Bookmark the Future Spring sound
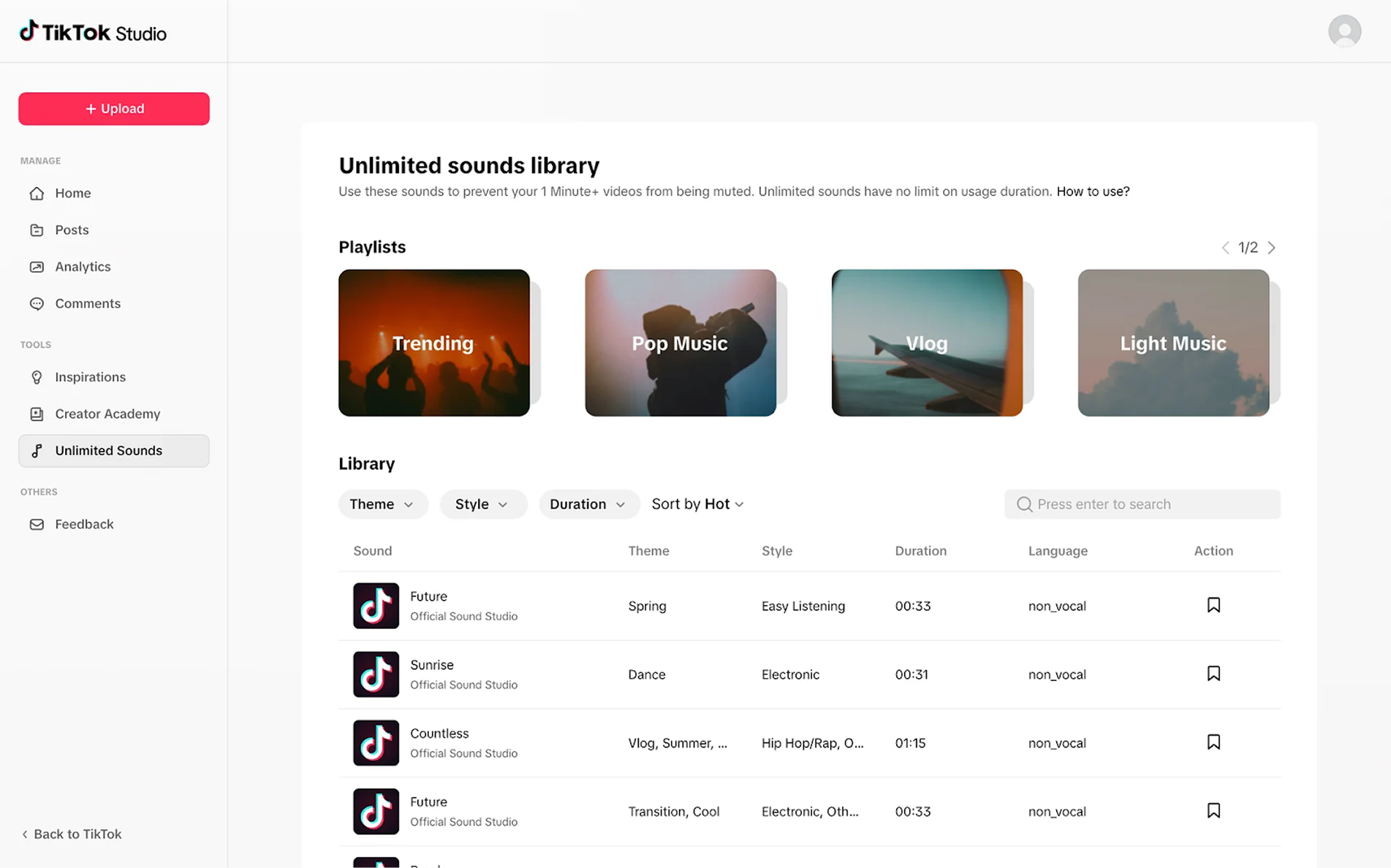1391x868 pixels. coord(1213,605)
